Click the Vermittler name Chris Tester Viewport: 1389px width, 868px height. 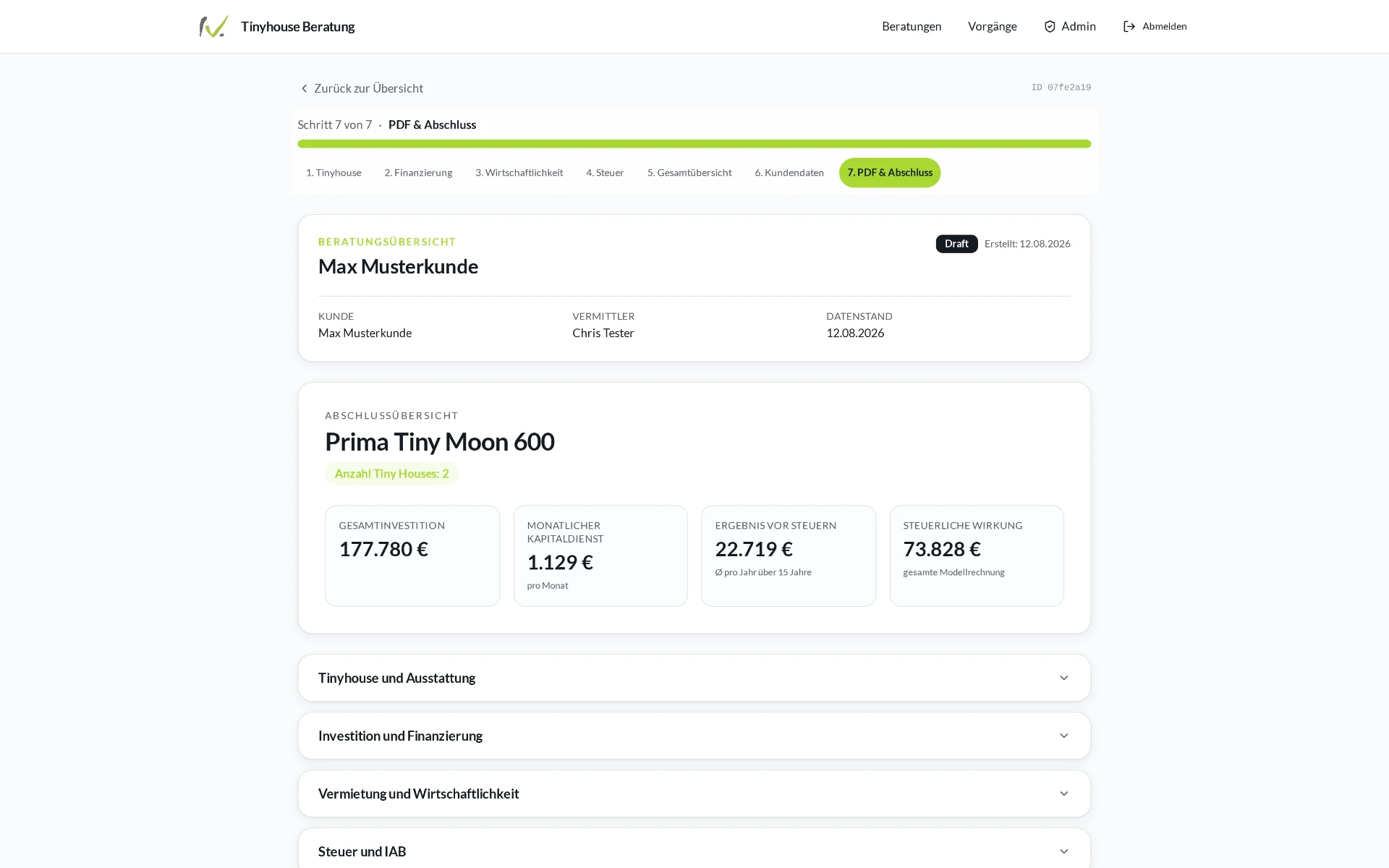tap(603, 333)
